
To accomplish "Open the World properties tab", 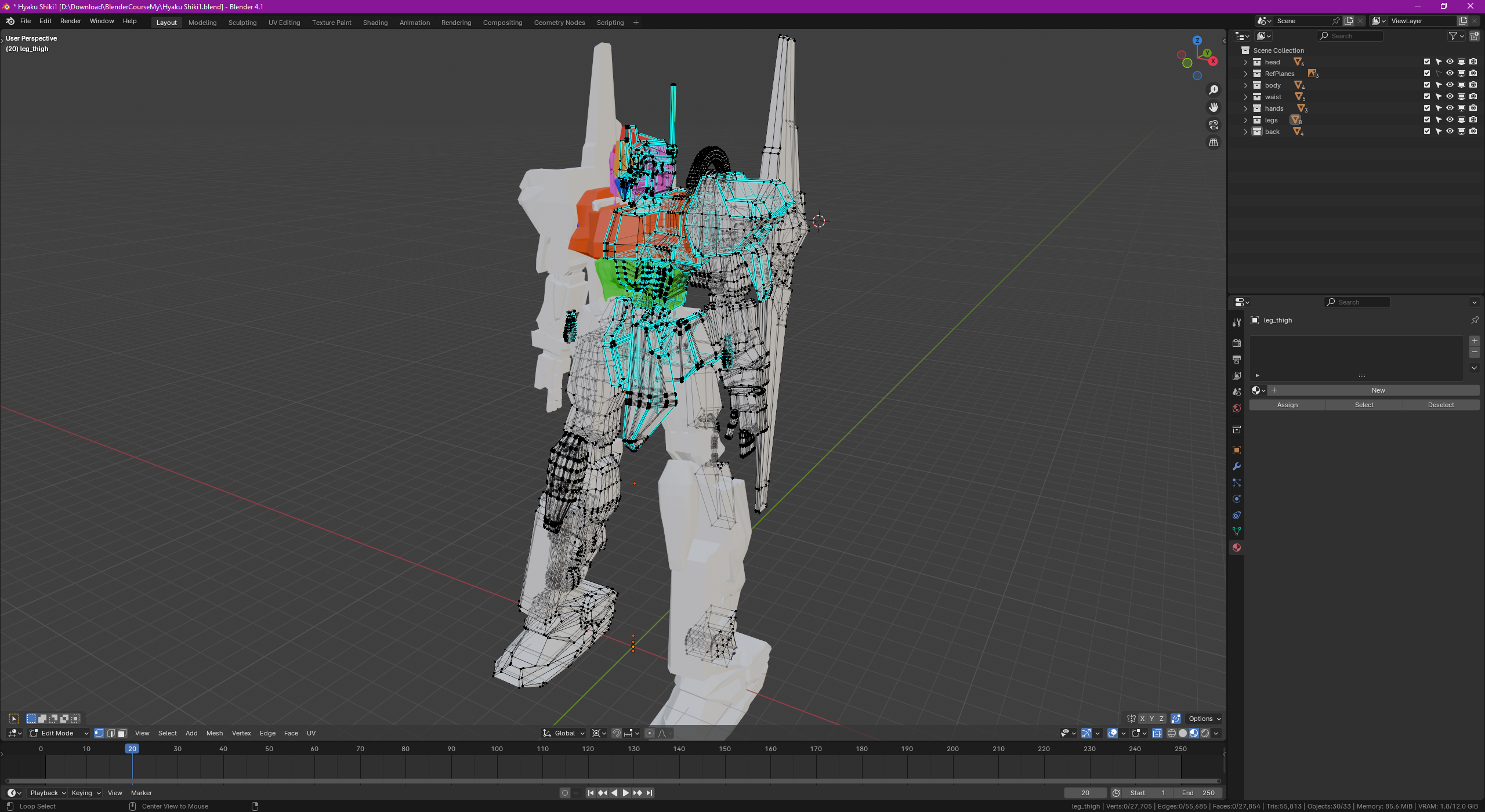I will coord(1236,409).
